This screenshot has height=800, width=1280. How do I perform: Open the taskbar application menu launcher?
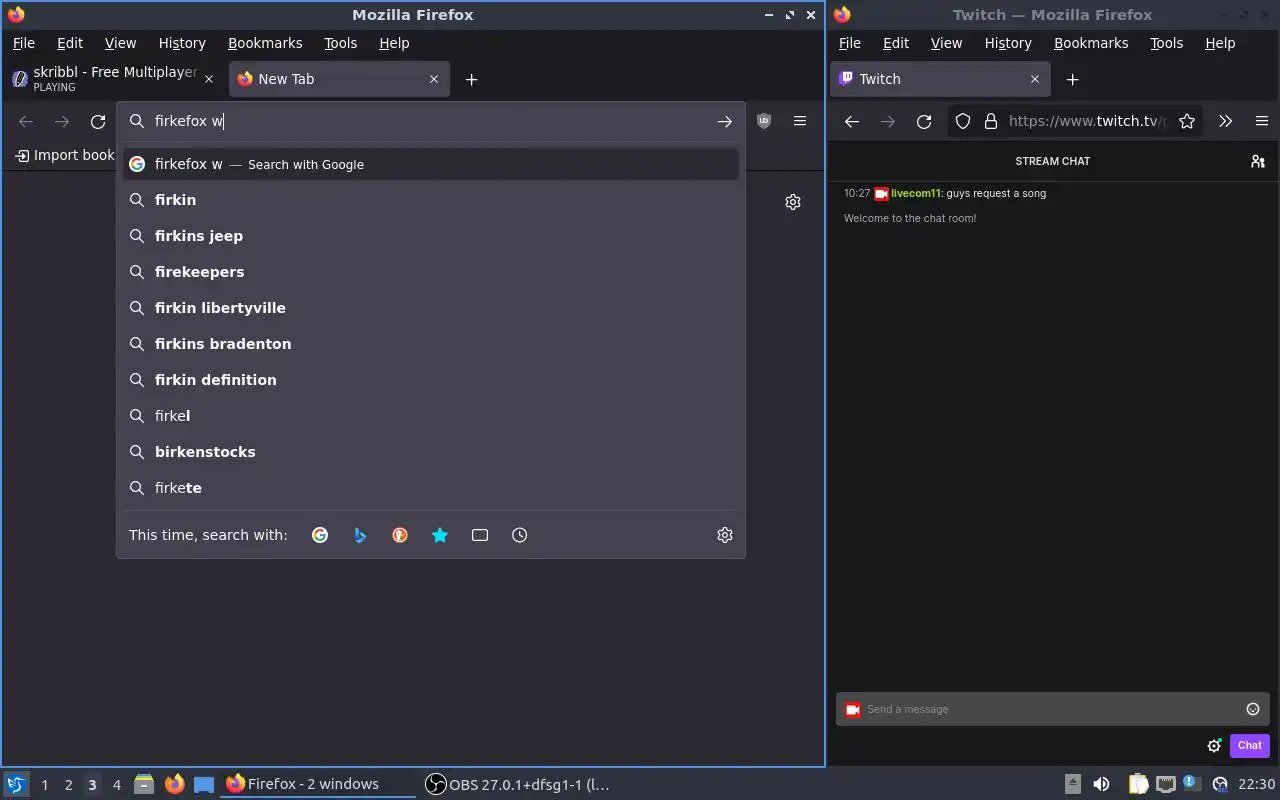[x=15, y=784]
